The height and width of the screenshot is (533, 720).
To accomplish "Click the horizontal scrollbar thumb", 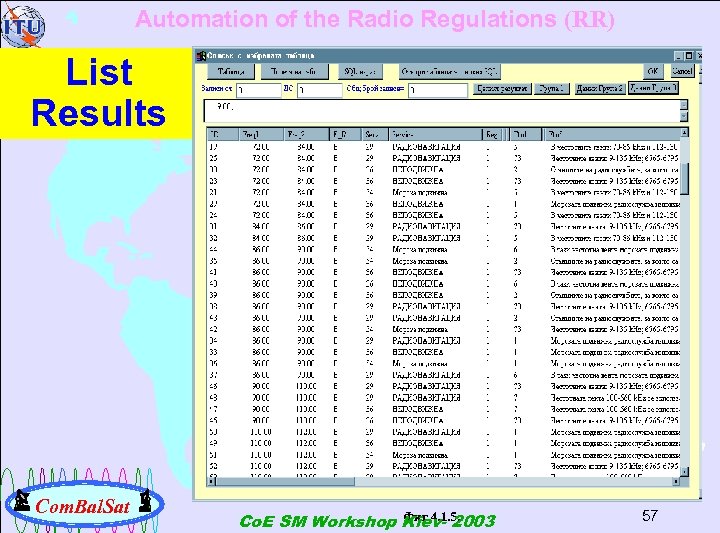I will point(285,481).
